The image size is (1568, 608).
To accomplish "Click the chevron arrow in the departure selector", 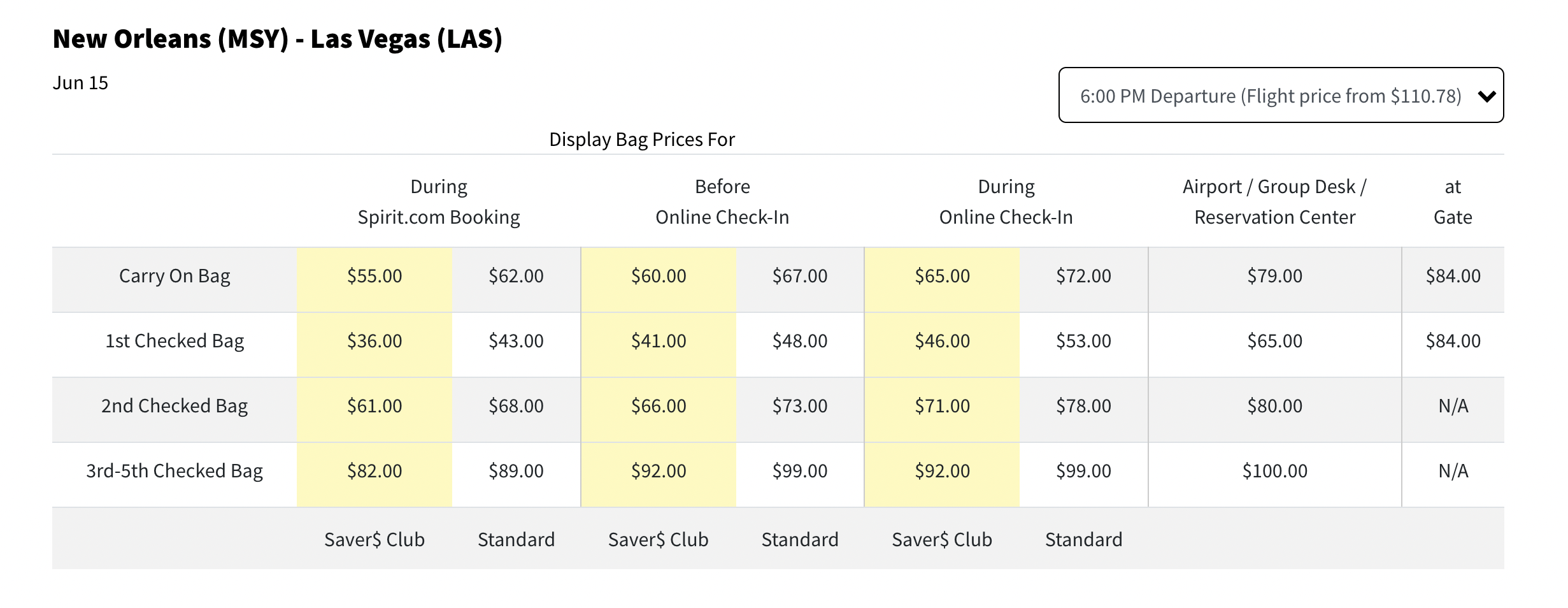I will click(x=1486, y=96).
